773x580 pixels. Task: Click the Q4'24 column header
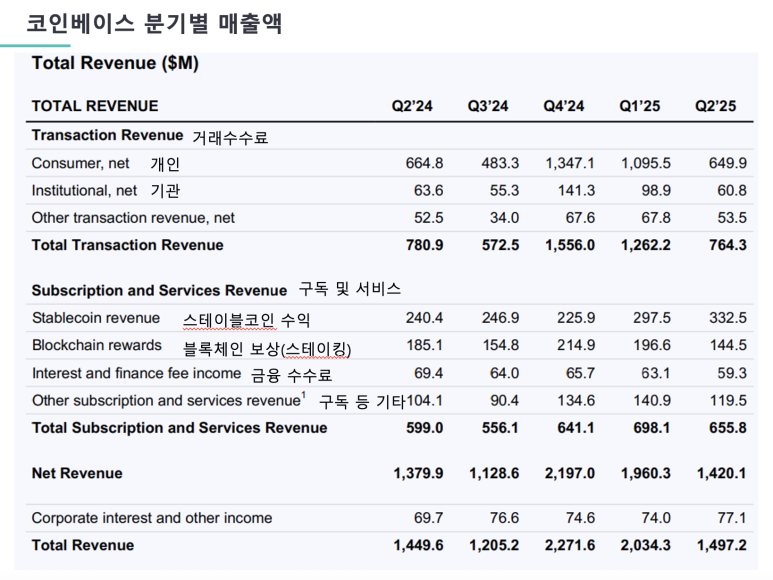(564, 106)
